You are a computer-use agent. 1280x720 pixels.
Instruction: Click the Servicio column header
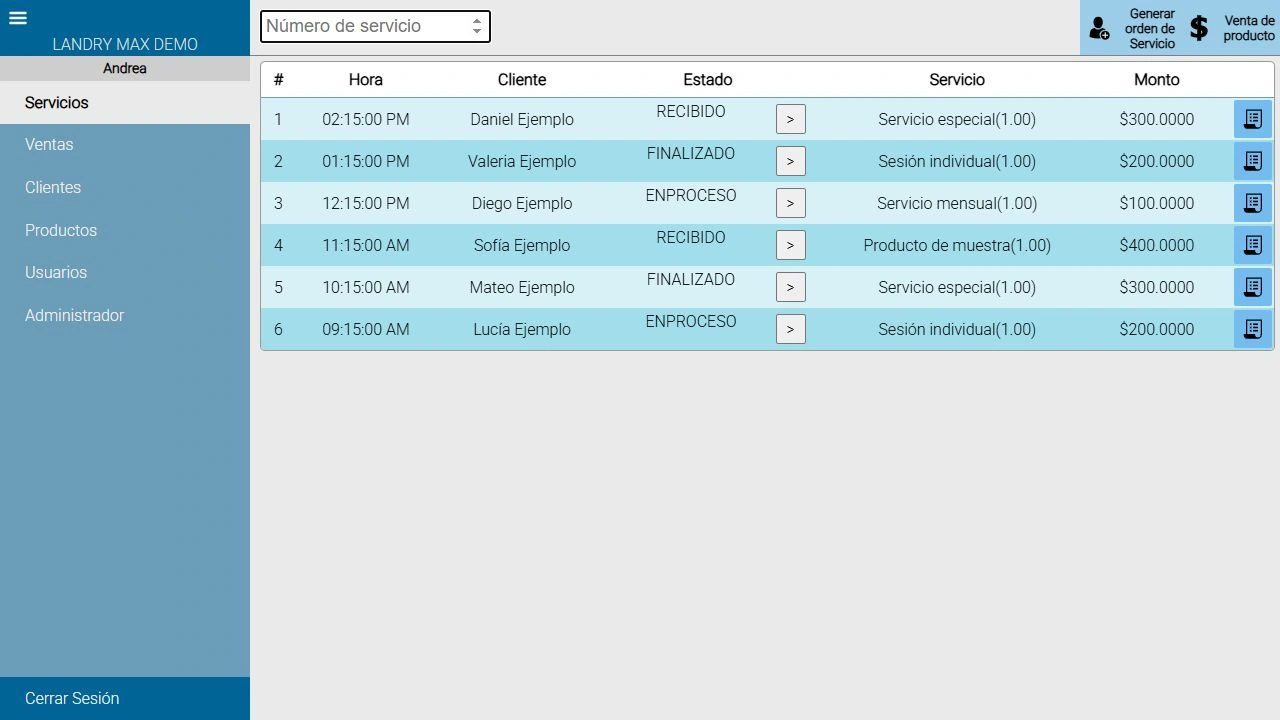pyautogui.click(x=957, y=80)
